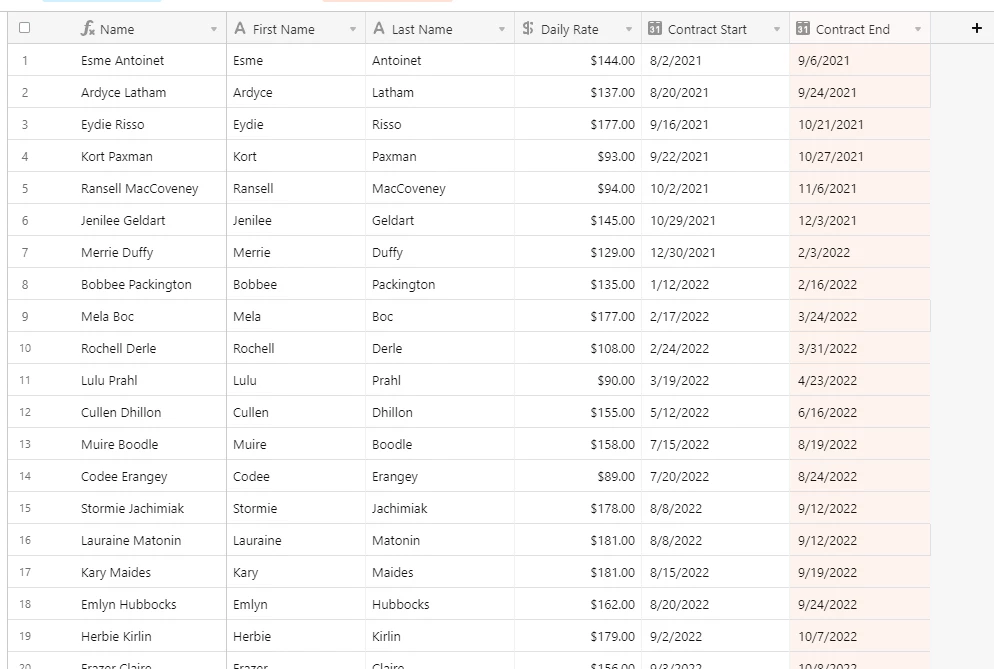Toggle the select-all rows checkbox
The image size is (994, 669).
pos(25,28)
